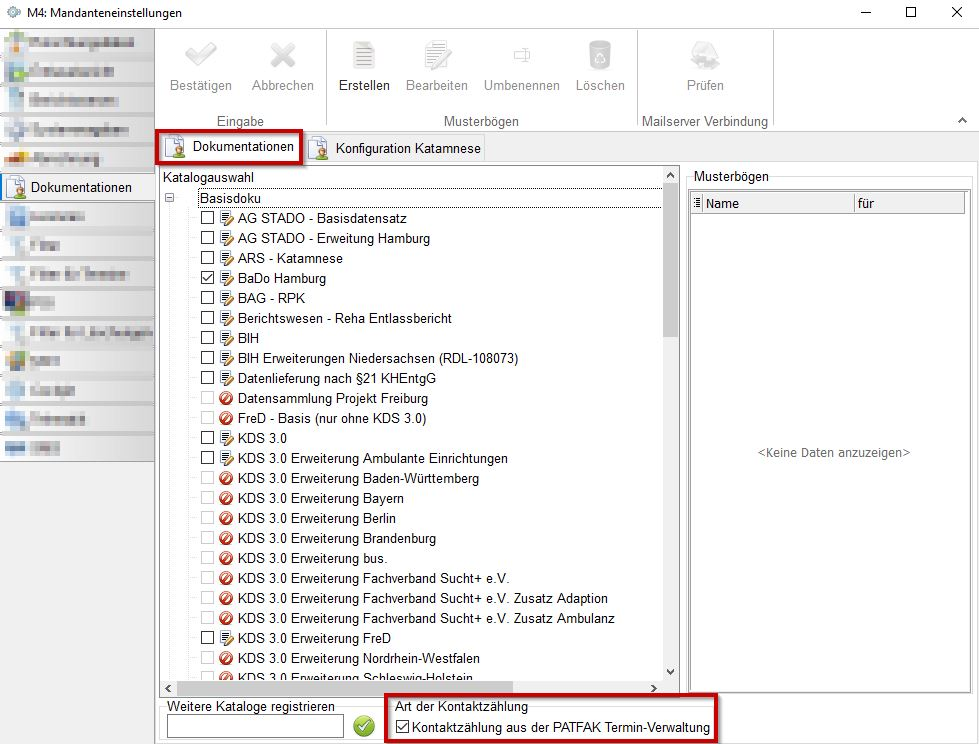Click the Abbrechen X icon

283,56
